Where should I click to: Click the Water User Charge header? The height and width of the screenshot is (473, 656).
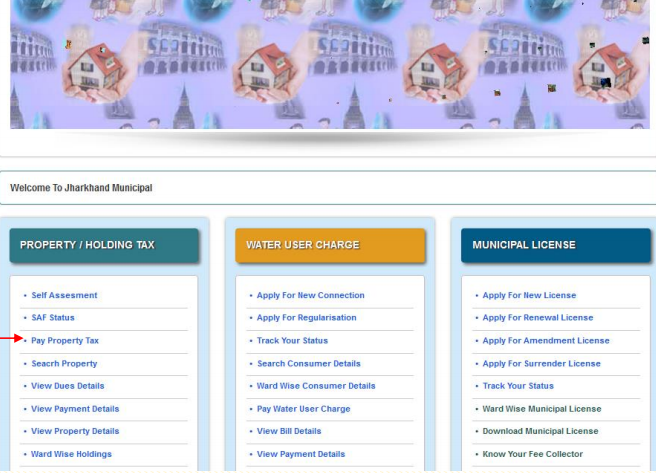pyautogui.click(x=330, y=245)
